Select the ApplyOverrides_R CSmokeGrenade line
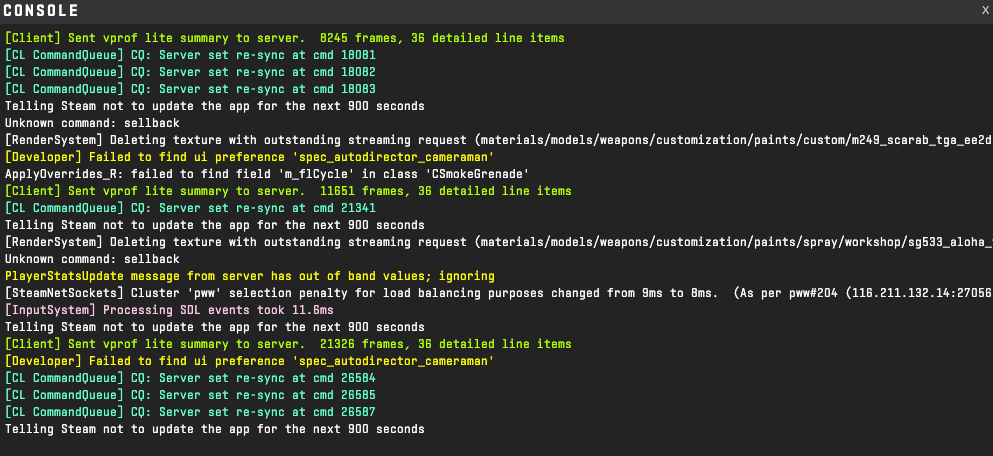 267,174
